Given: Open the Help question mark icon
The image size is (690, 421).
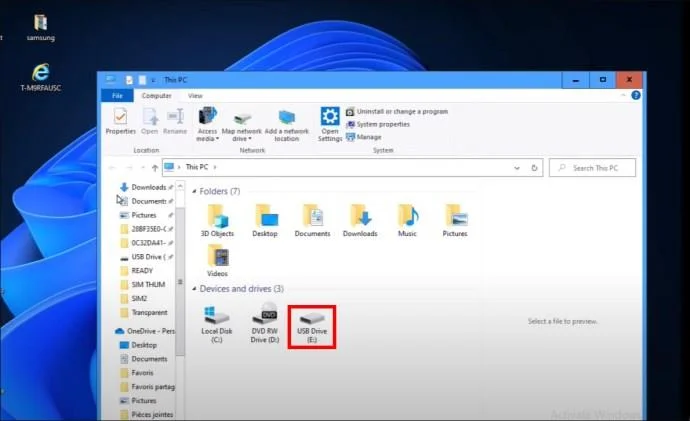Looking at the screenshot, I should tap(636, 95).
